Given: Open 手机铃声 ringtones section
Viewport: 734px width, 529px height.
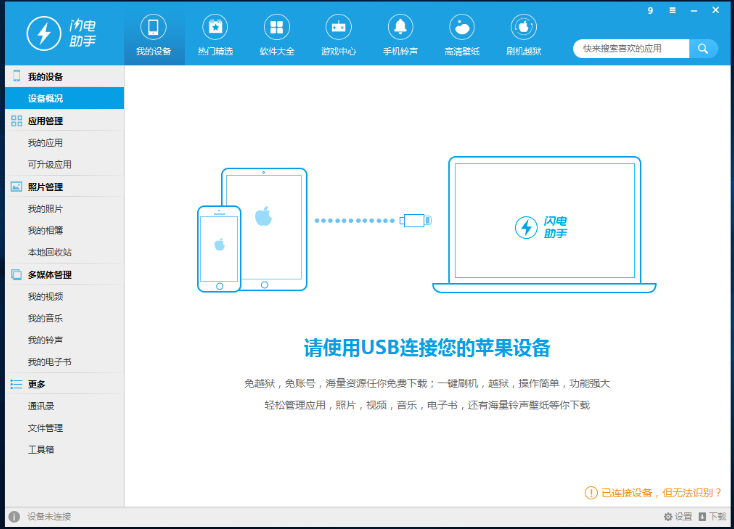Looking at the screenshot, I should click(400, 35).
